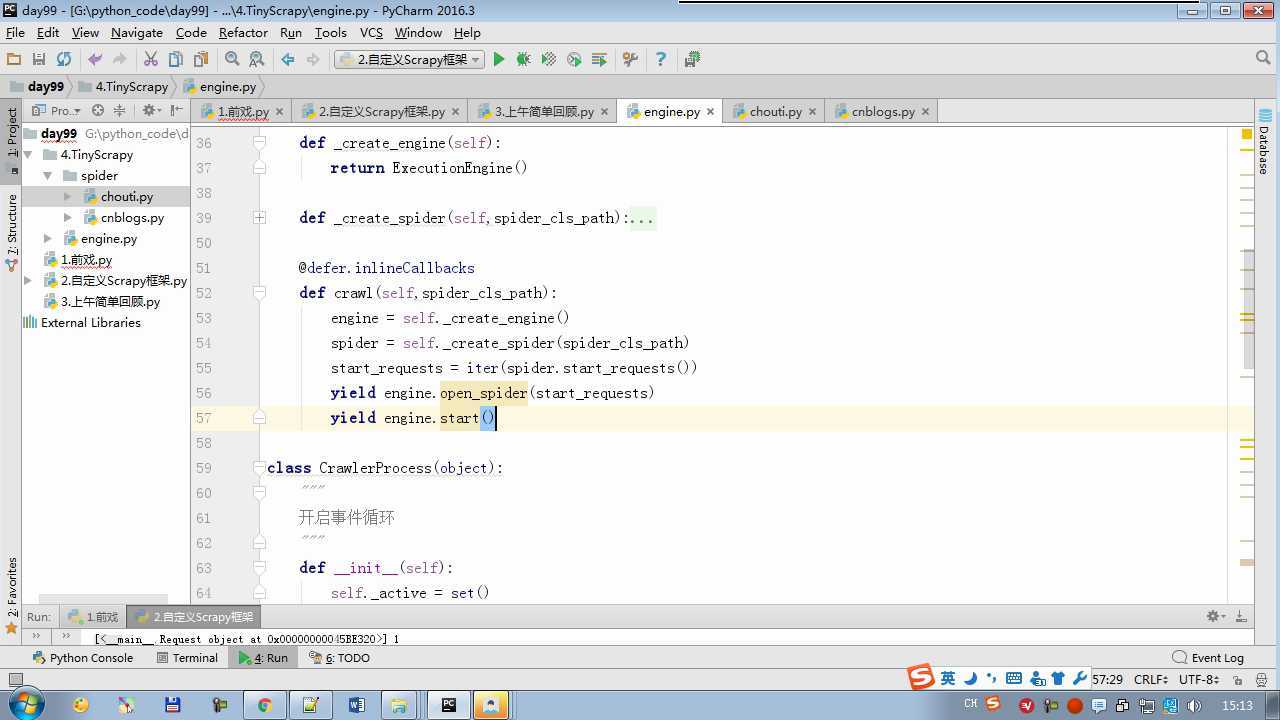Expand the cnblogs.py tree node
The image size is (1280, 720).
pyautogui.click(x=67, y=218)
